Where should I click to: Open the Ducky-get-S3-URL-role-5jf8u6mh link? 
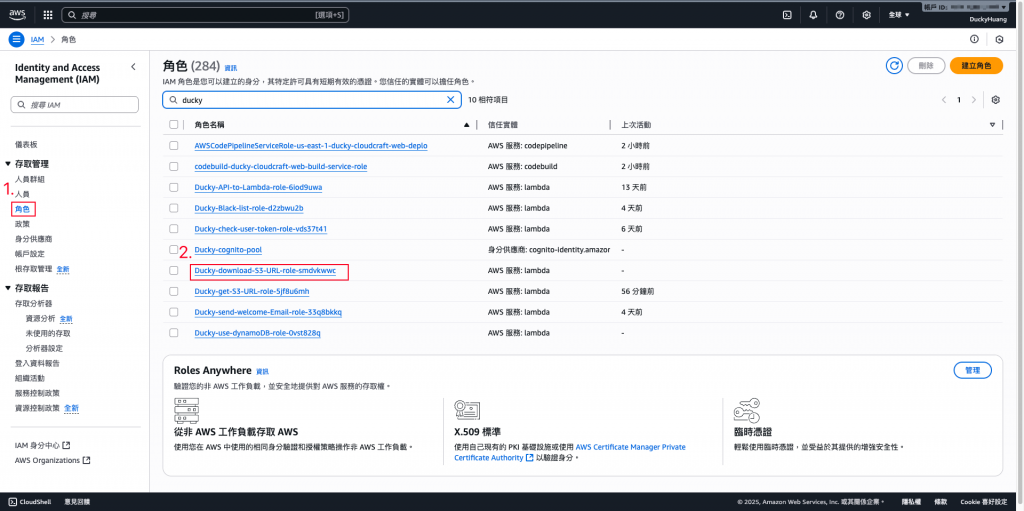252,291
